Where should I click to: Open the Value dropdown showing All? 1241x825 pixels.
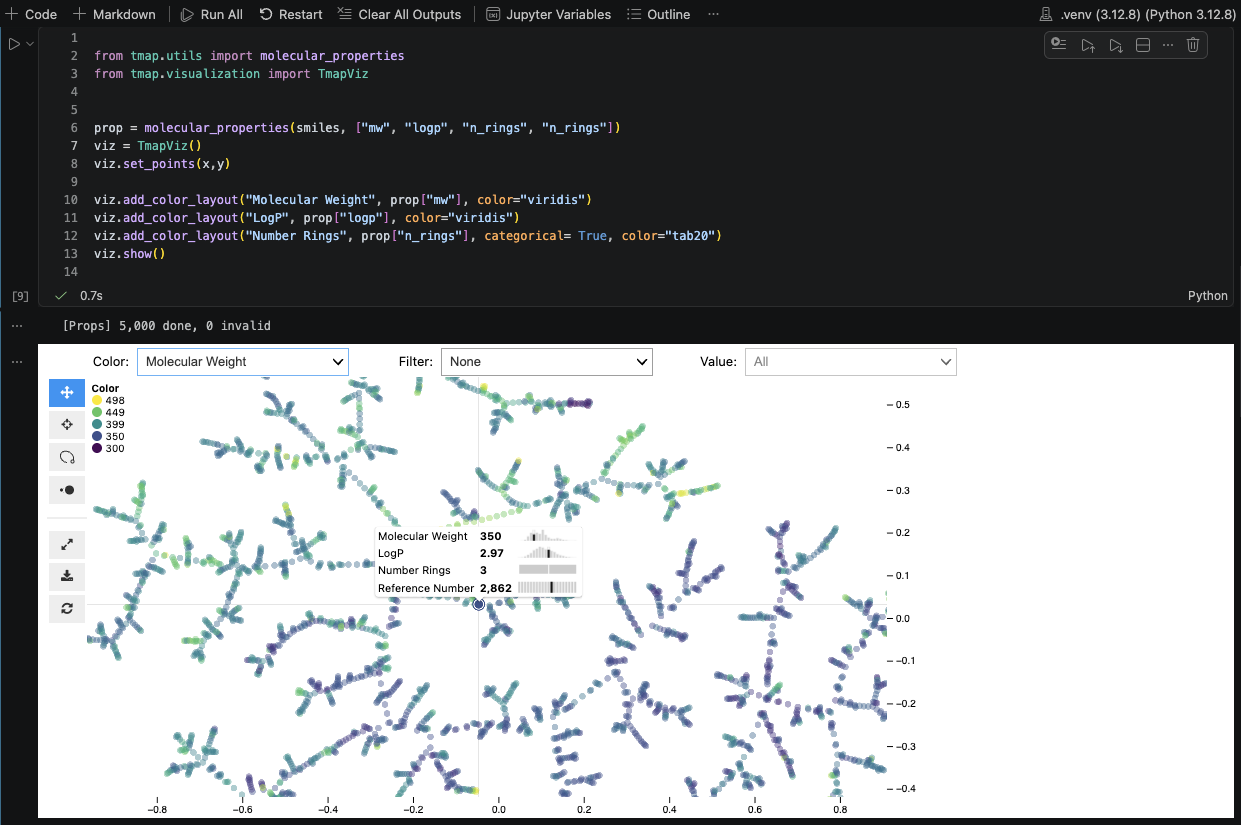(x=851, y=362)
